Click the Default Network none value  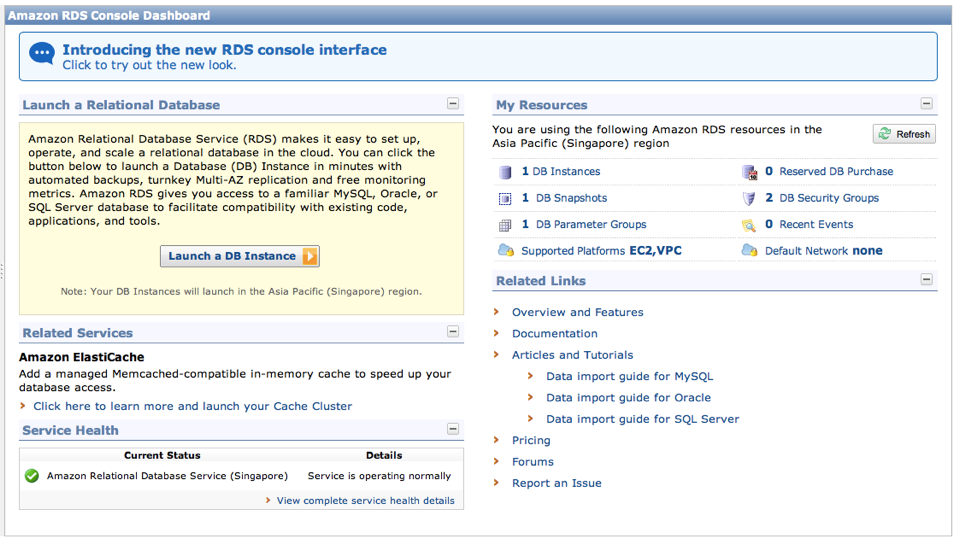point(867,250)
